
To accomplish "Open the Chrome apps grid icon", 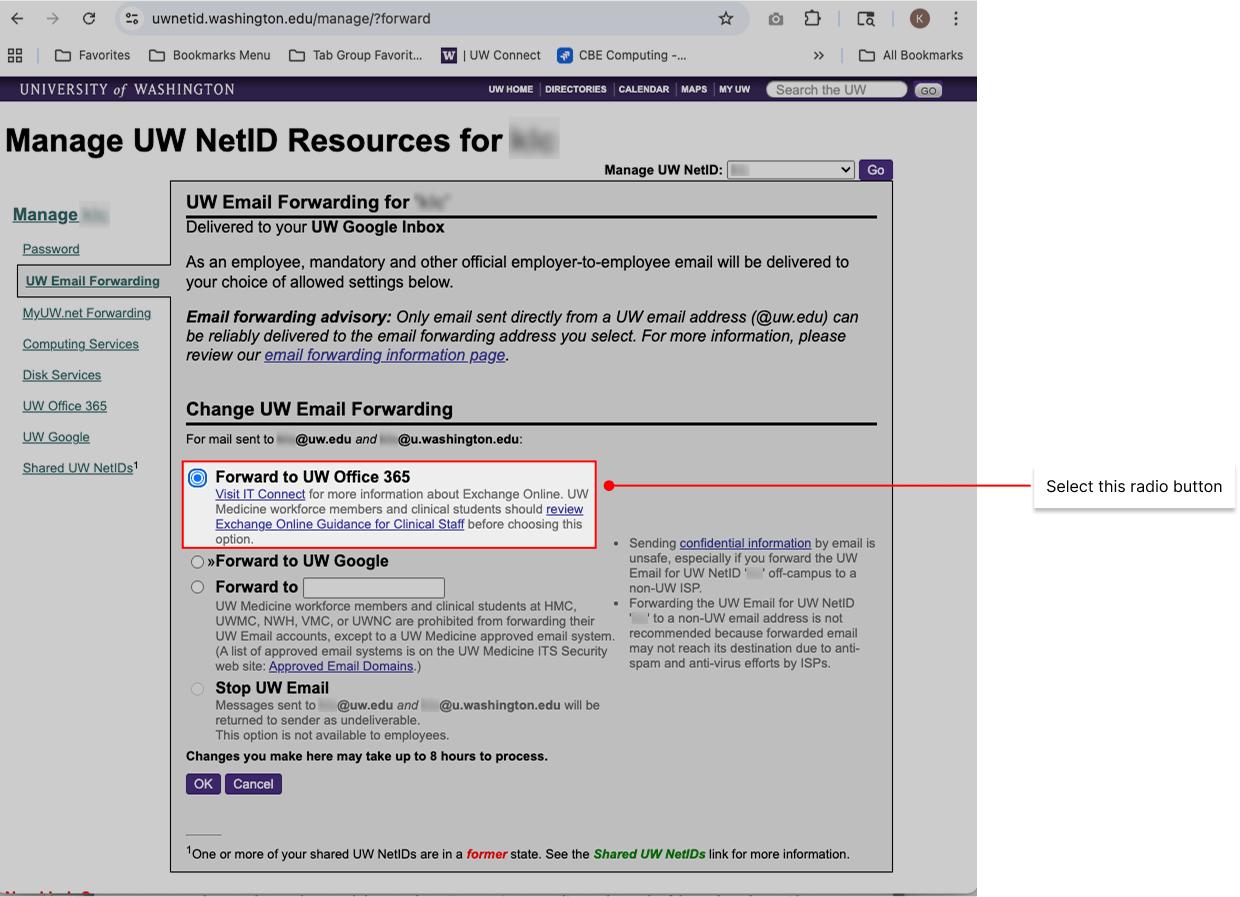I will click(15, 55).
